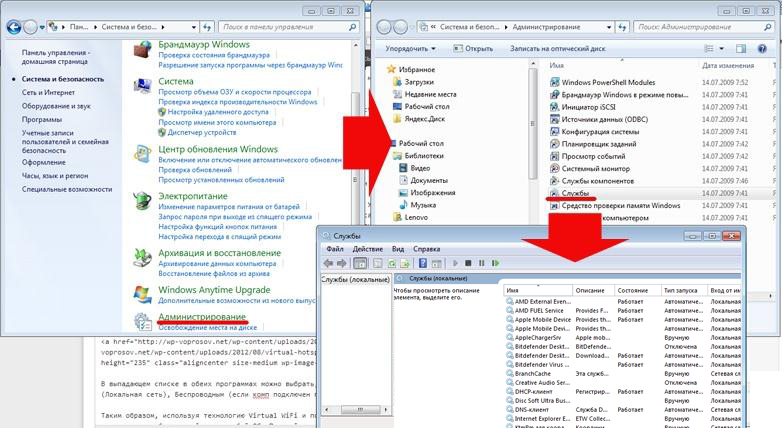Open the Справка menu in Services
Viewport: 782px width, 428px height.
(426, 248)
